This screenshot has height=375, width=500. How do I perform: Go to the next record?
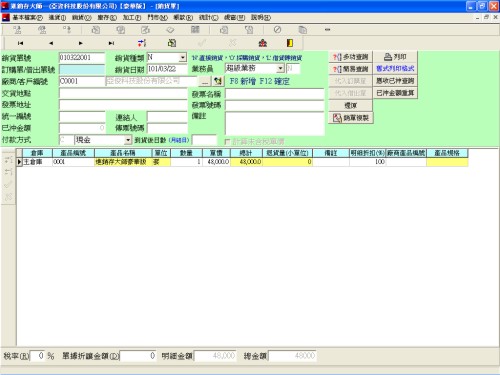point(81,43)
